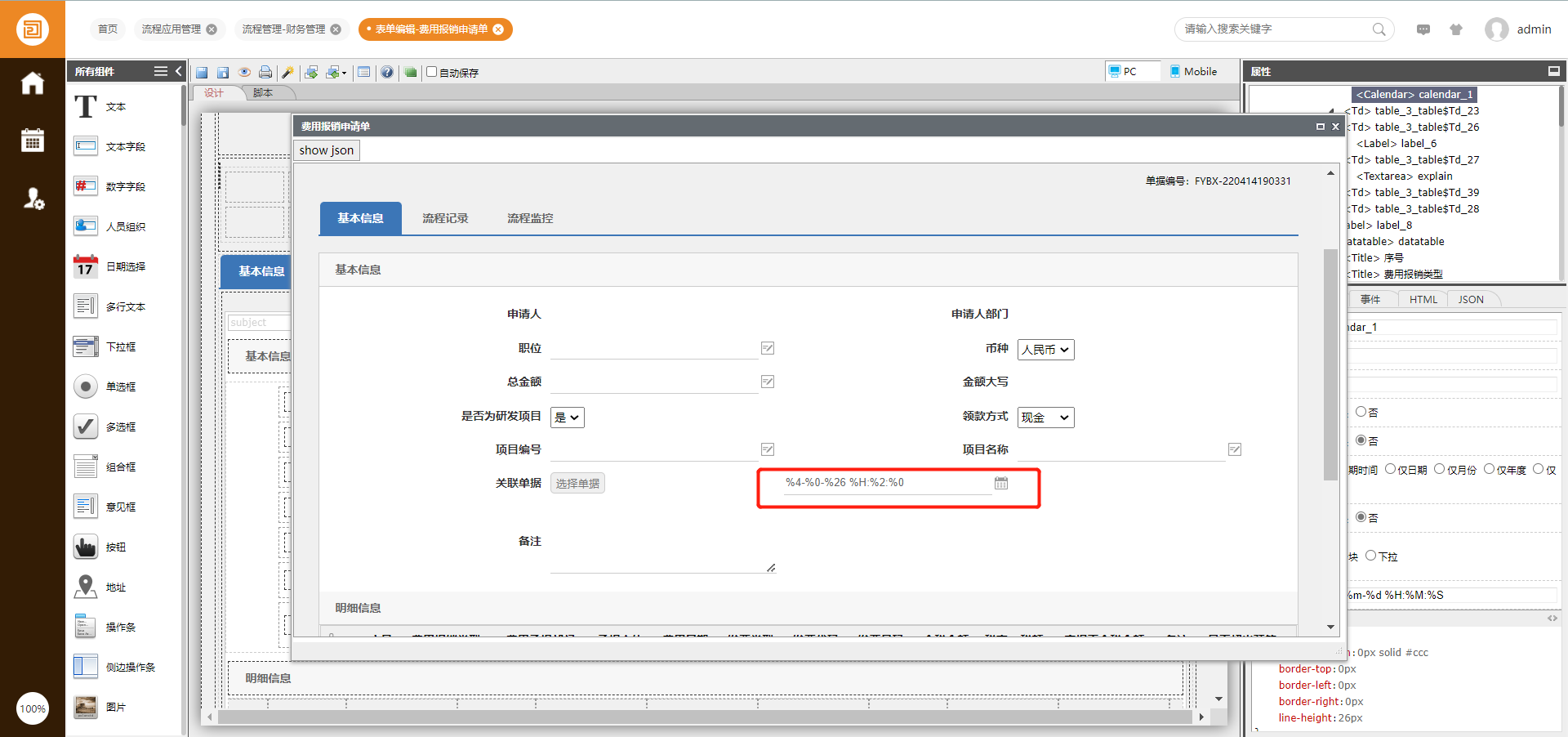
Task: Click the show json button
Action: 327,150
